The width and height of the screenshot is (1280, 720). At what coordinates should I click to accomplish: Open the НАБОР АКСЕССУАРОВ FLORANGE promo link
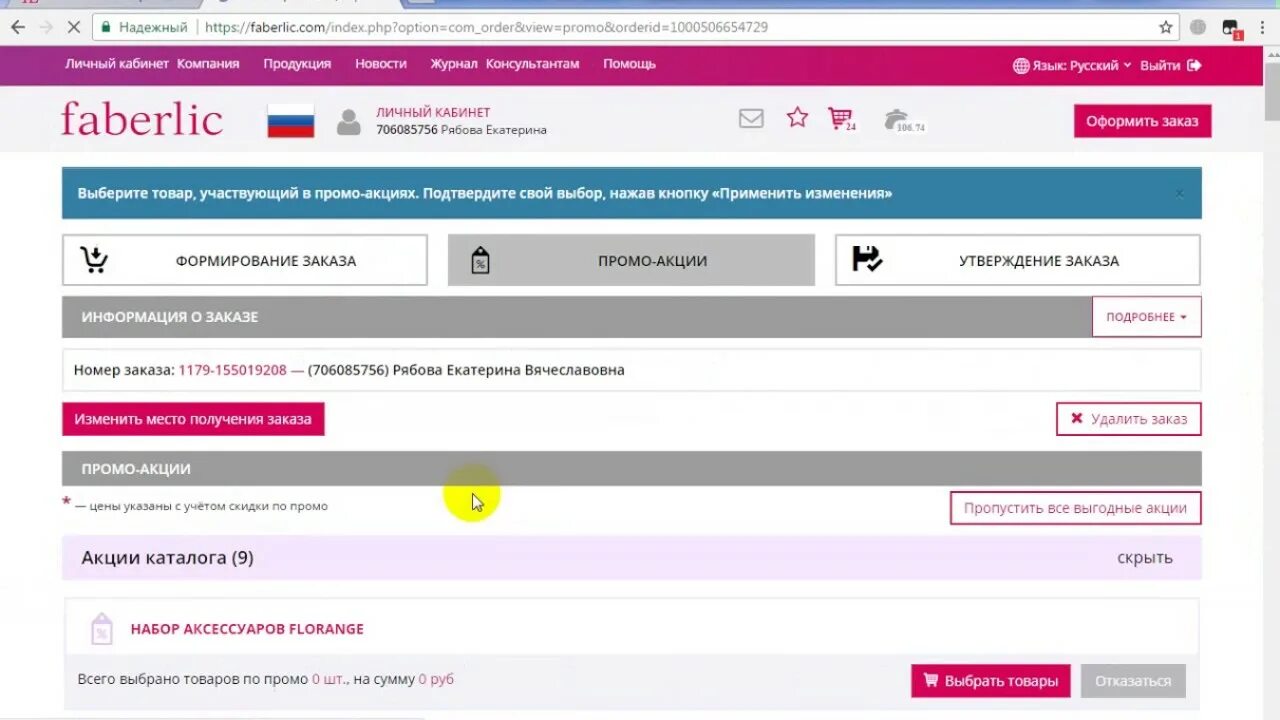pos(247,629)
